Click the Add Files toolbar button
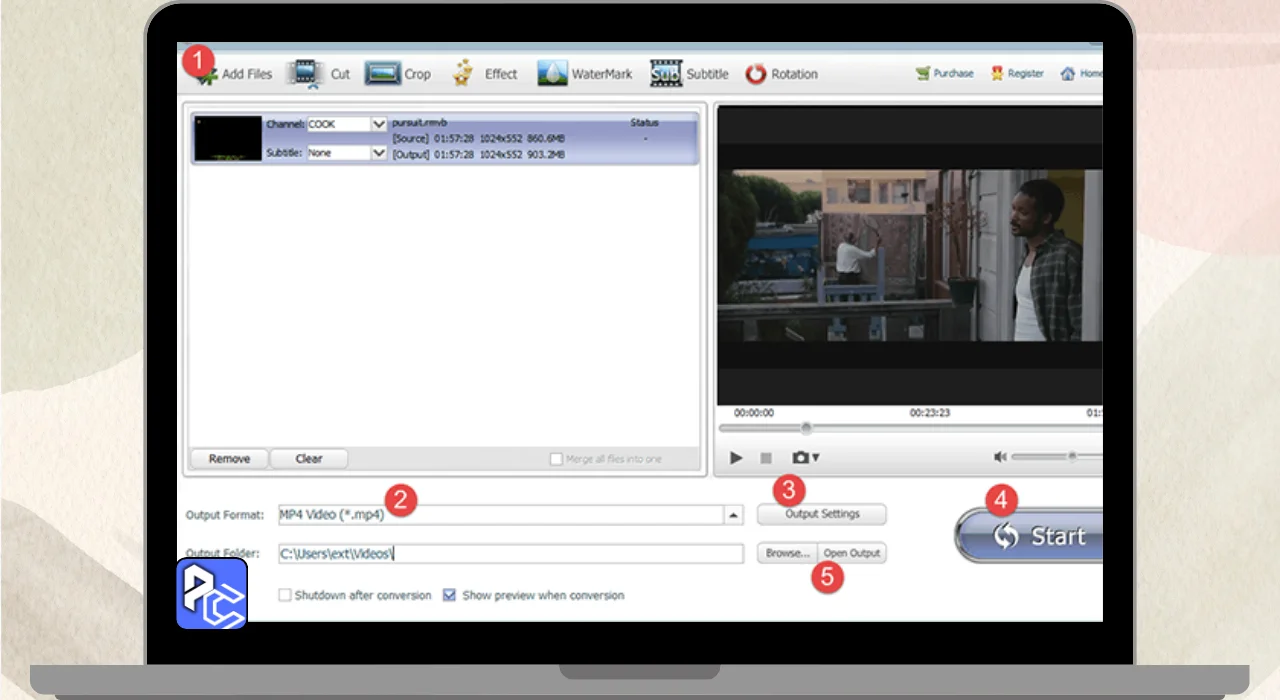 pos(233,73)
